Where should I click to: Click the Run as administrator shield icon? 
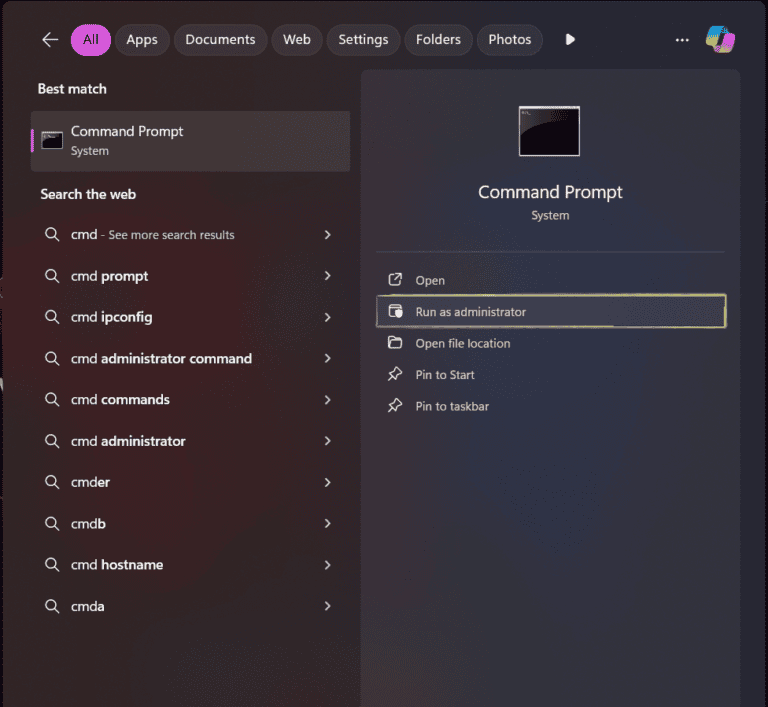pyautogui.click(x=395, y=311)
